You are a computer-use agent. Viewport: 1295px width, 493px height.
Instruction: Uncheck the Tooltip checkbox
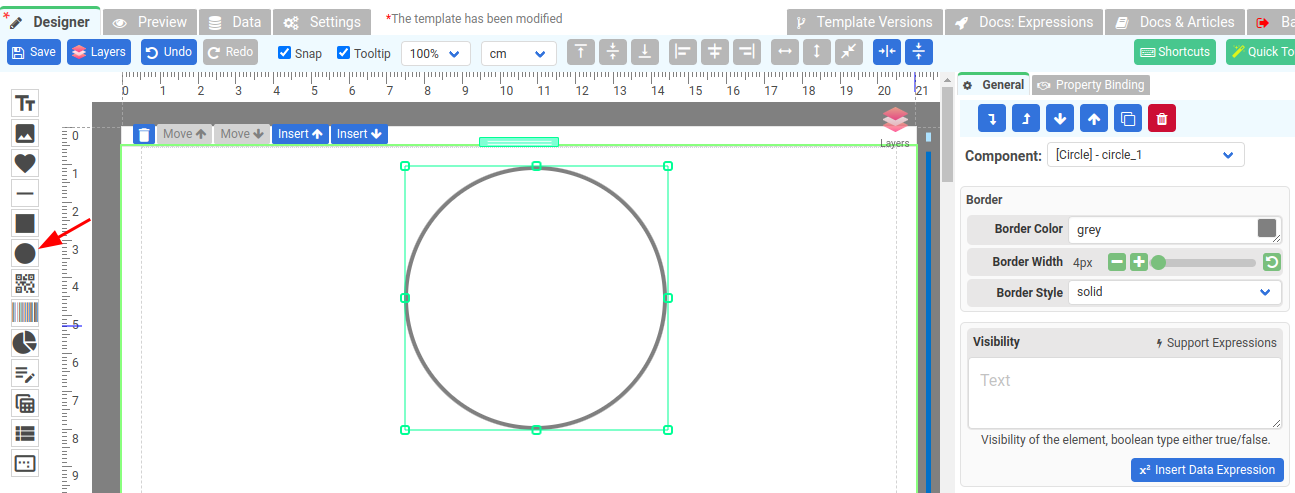(344, 53)
